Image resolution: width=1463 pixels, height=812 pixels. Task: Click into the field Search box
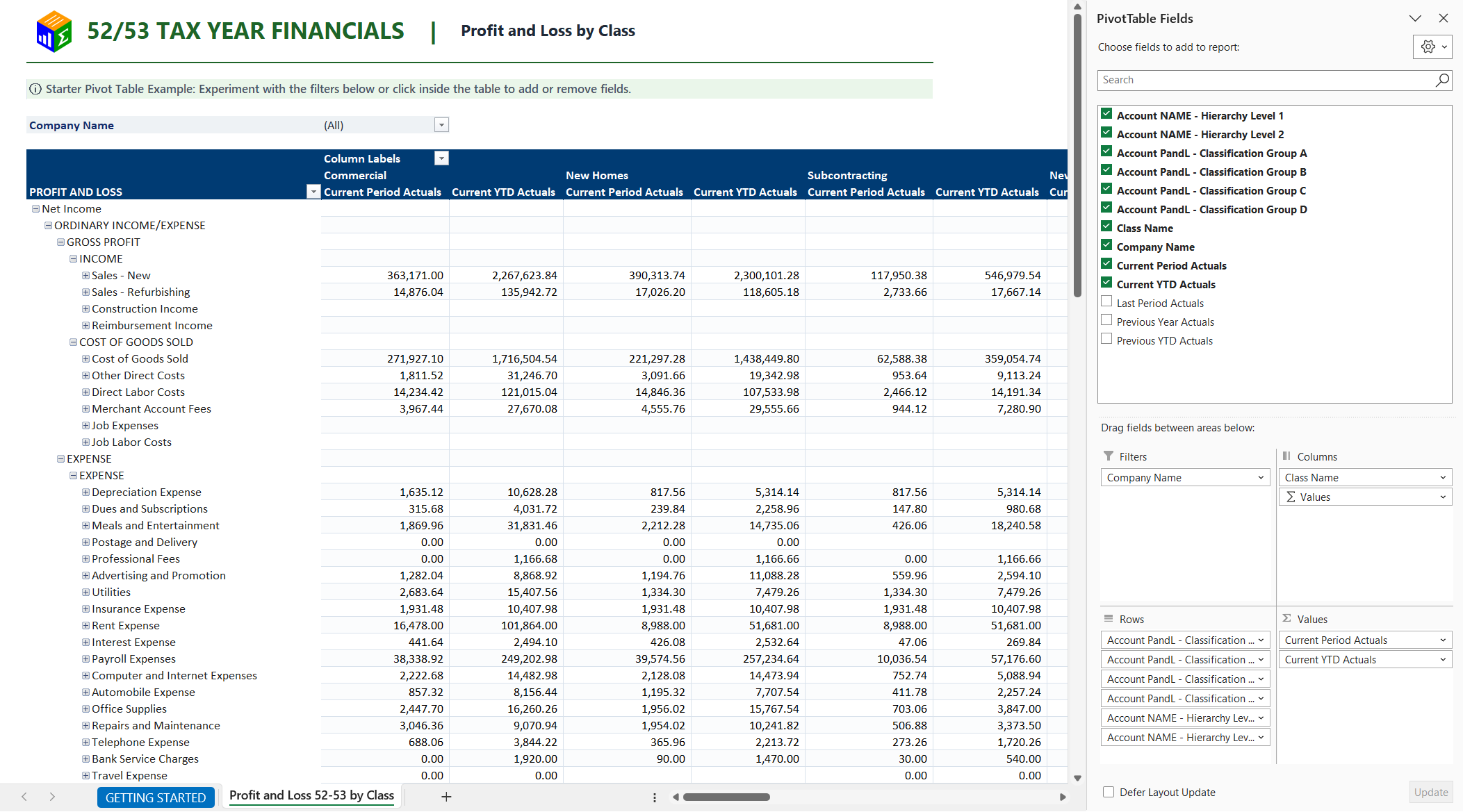point(1266,80)
